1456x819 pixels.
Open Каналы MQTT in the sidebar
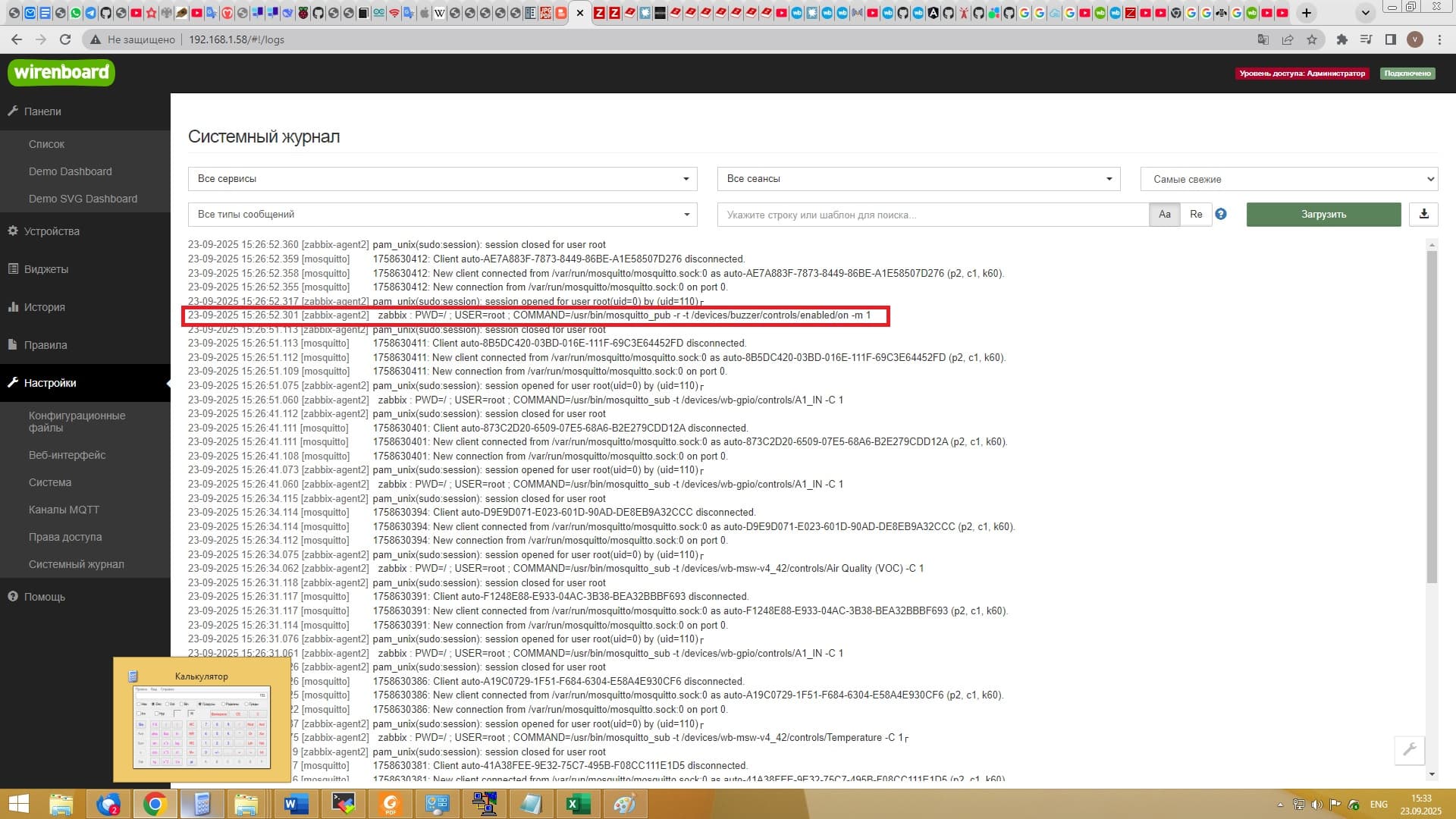pyautogui.click(x=64, y=510)
